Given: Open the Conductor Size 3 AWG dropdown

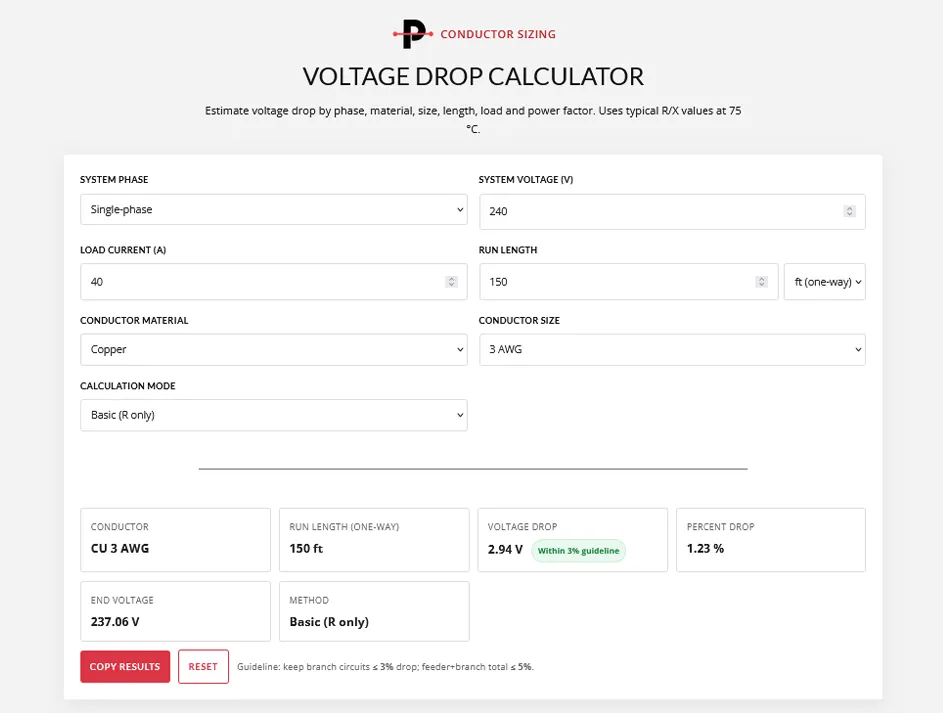Looking at the screenshot, I should pos(672,349).
